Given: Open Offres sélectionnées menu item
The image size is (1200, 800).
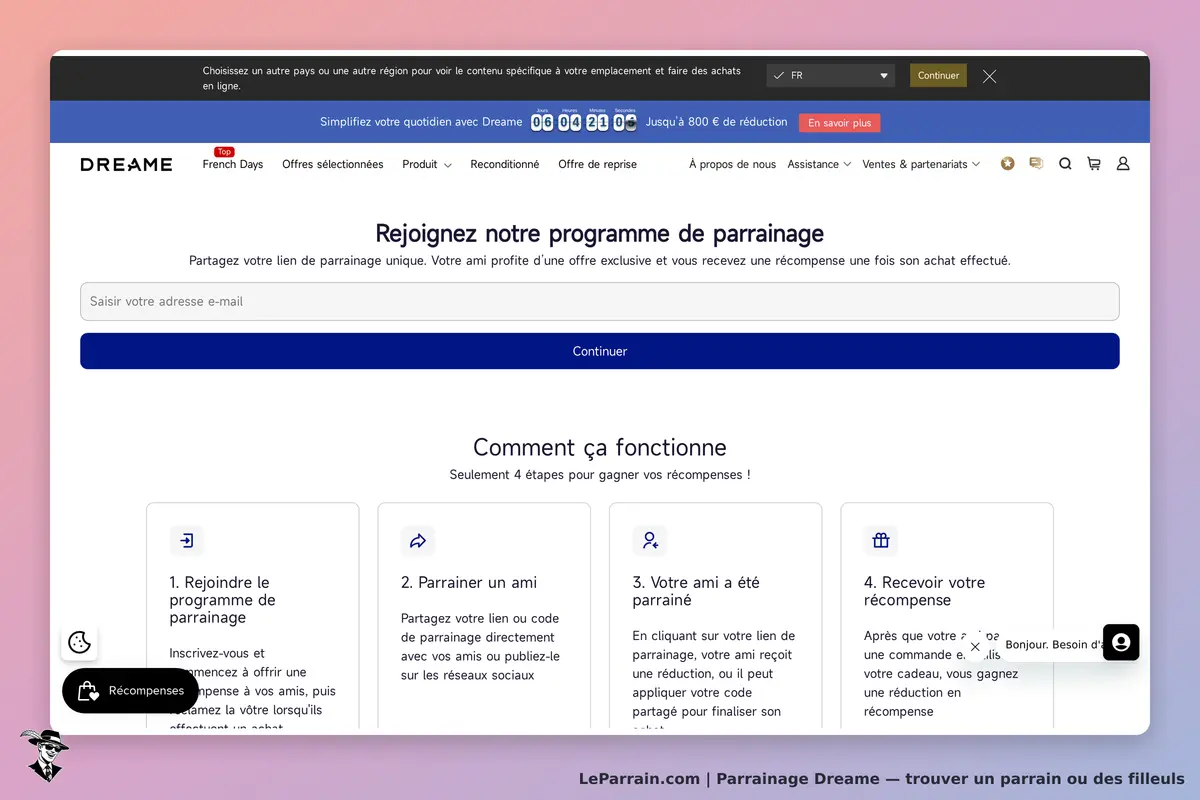Looking at the screenshot, I should pos(332,165).
